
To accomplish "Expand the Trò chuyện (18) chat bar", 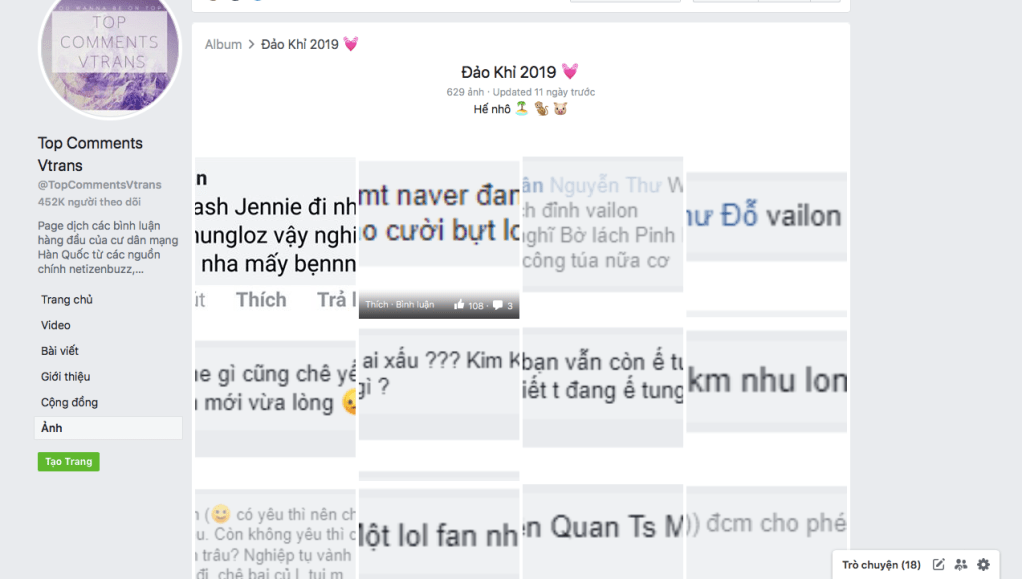I will pos(881,565).
